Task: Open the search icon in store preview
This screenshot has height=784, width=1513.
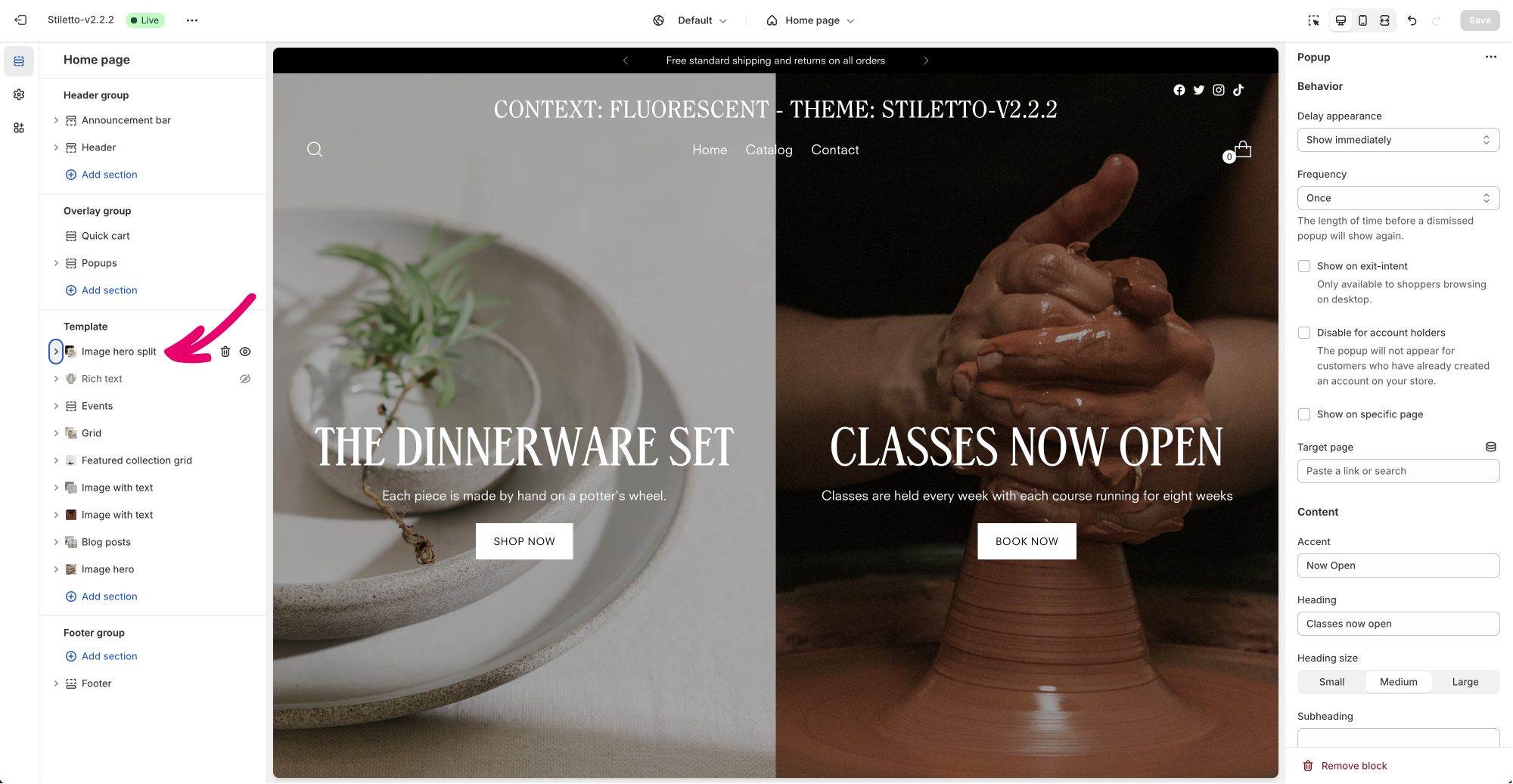Action: (x=315, y=150)
